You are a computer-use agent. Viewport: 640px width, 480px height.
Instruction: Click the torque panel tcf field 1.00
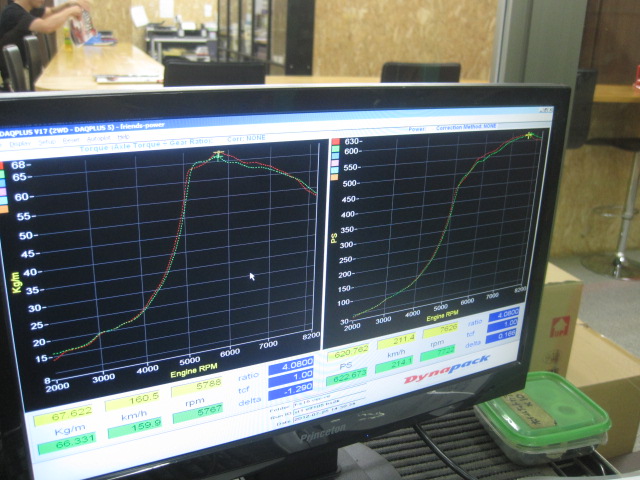point(291,377)
